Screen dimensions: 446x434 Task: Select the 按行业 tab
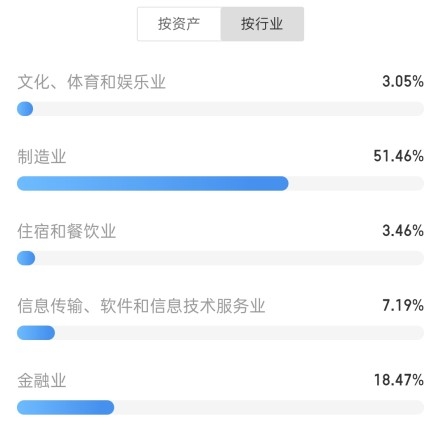[x=262, y=24]
